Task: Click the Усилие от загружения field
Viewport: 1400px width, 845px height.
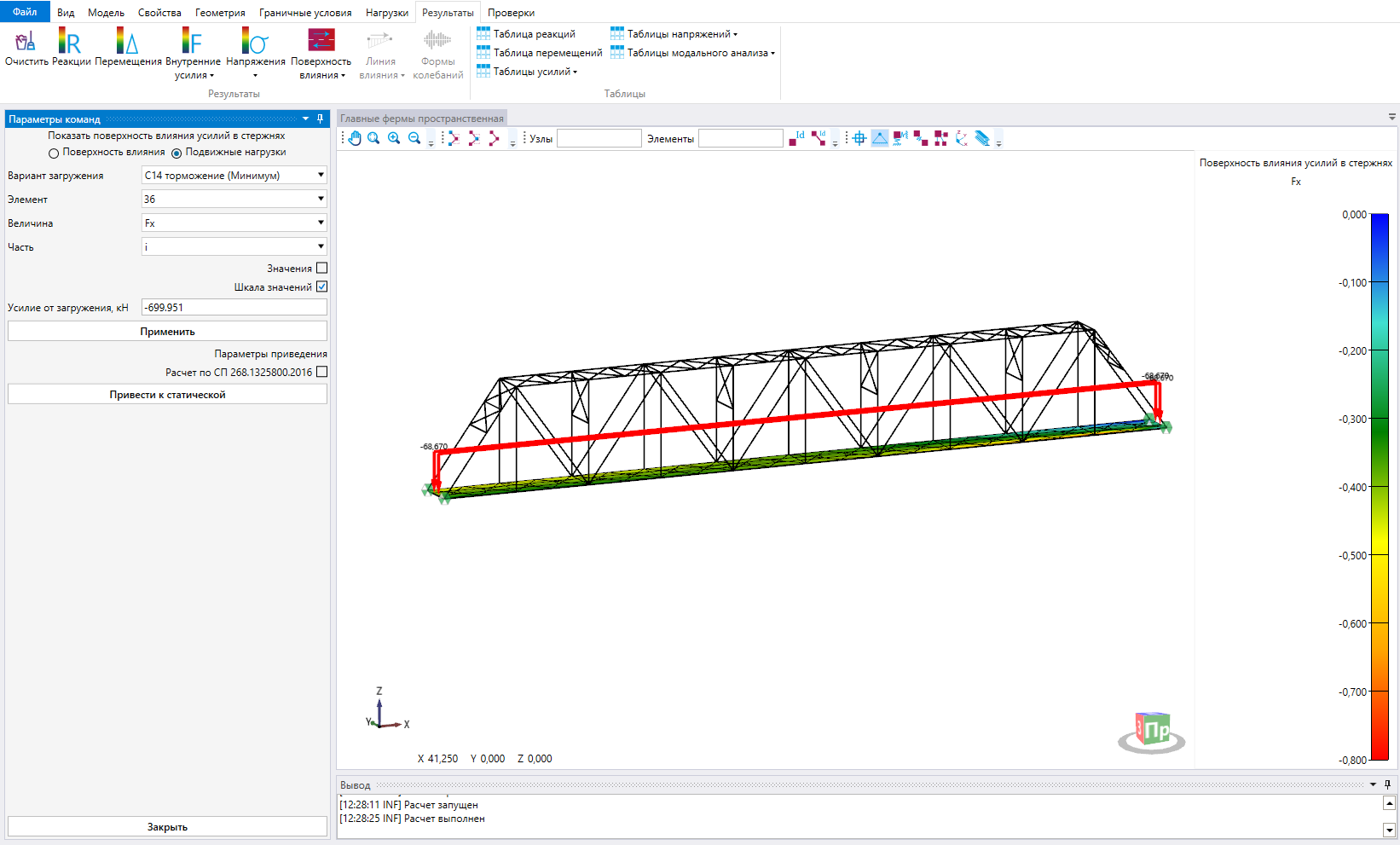Action: coord(234,307)
